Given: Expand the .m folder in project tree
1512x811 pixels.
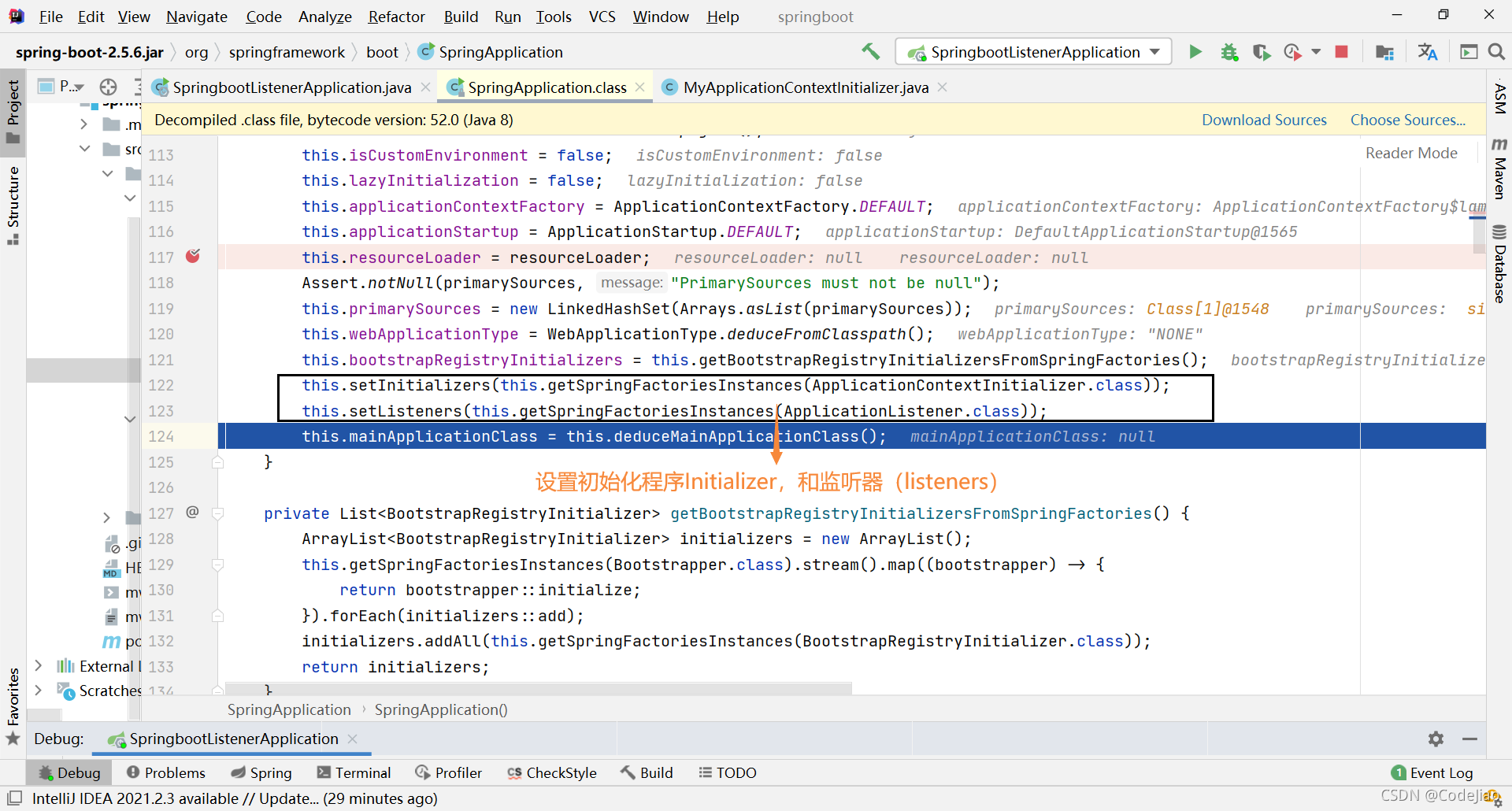Looking at the screenshot, I should coord(84,124).
